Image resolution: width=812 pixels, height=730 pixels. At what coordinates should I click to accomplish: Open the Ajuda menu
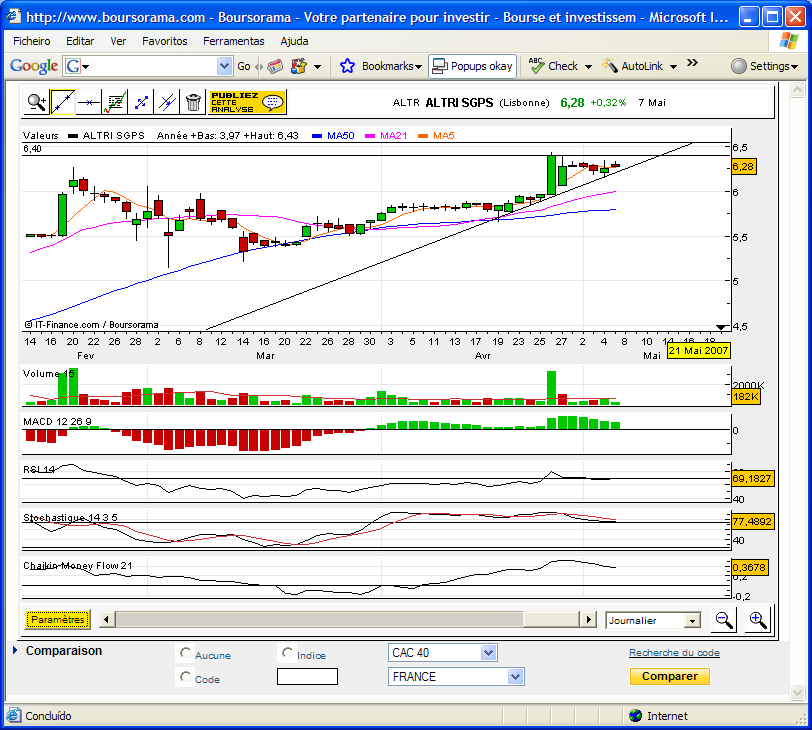coord(294,41)
